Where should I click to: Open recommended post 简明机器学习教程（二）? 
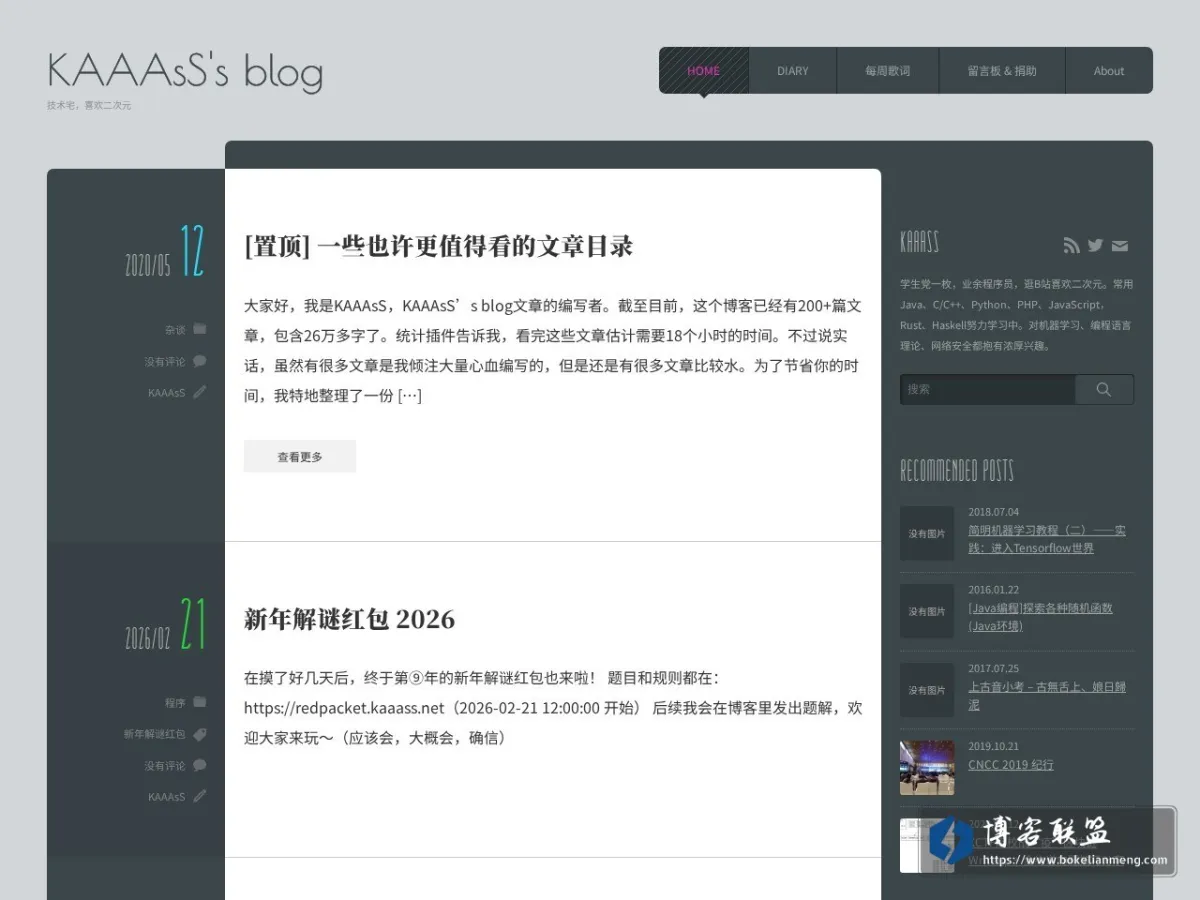[x=1047, y=539]
